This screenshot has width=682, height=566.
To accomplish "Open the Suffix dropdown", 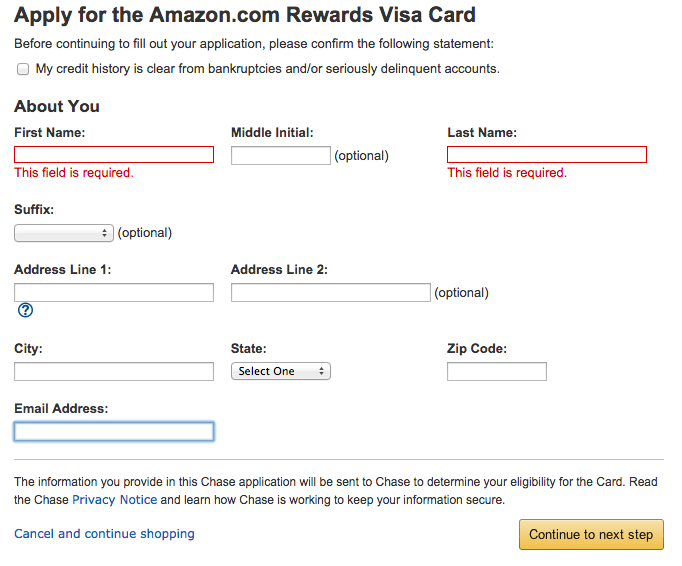I will pyautogui.click(x=64, y=233).
